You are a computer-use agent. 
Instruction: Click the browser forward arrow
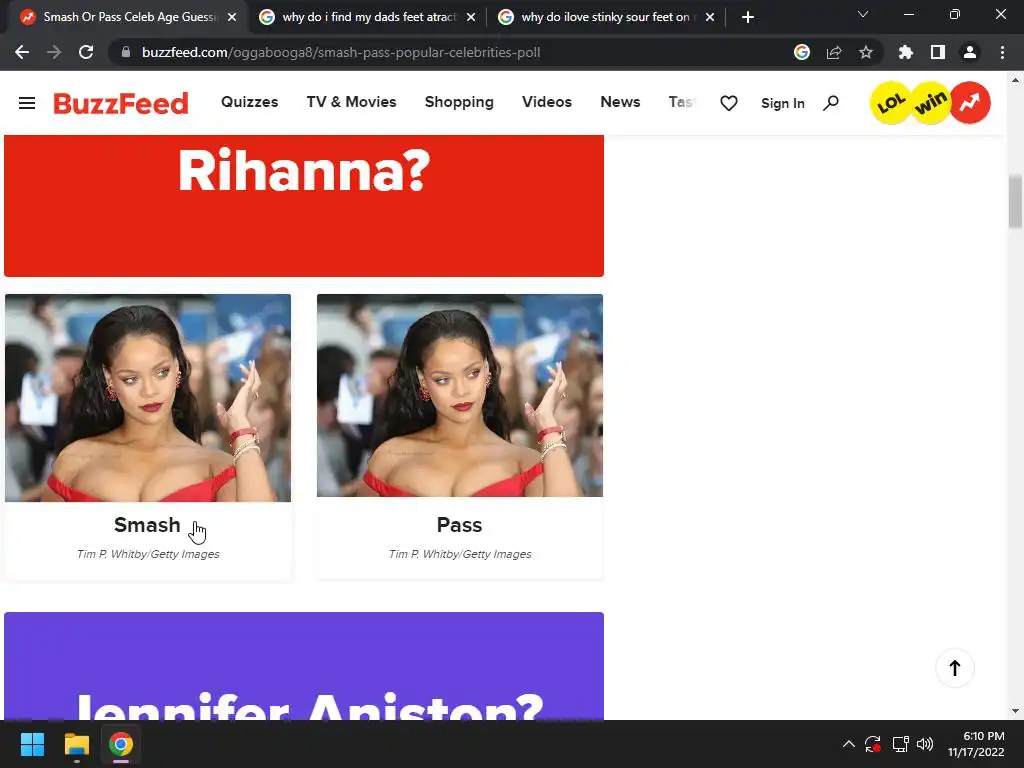tap(54, 52)
